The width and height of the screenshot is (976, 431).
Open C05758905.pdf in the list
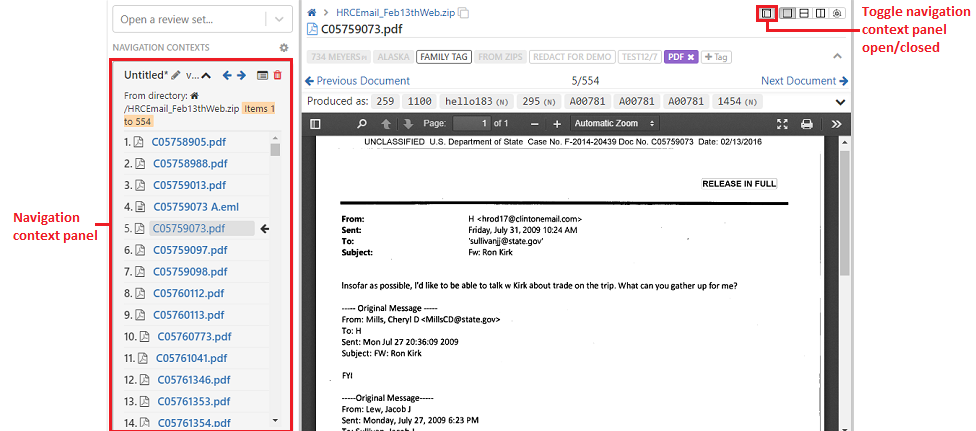189,142
